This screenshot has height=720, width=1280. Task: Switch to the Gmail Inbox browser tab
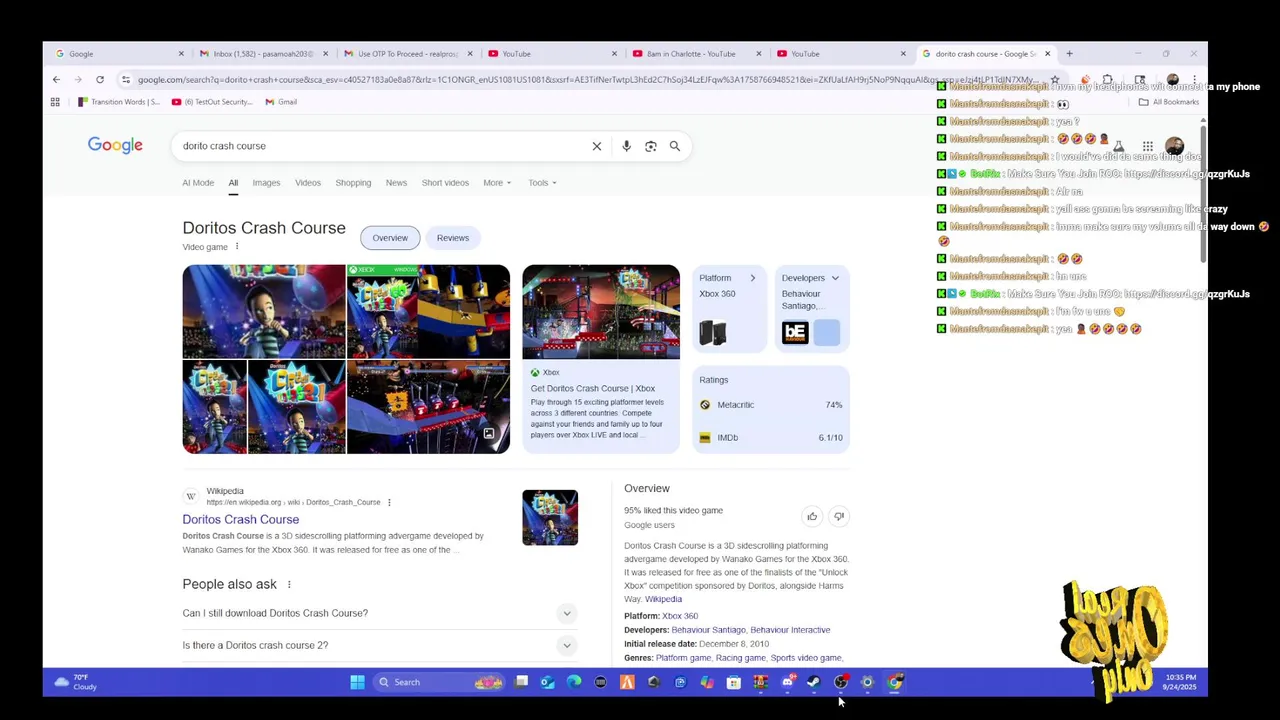pyautogui.click(x=262, y=54)
